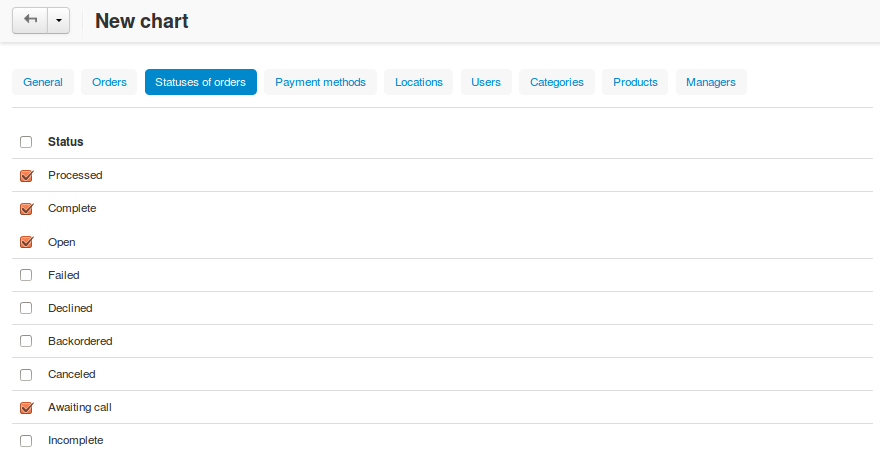Click the Awaiting call label
The height and width of the screenshot is (455, 880).
coord(80,407)
